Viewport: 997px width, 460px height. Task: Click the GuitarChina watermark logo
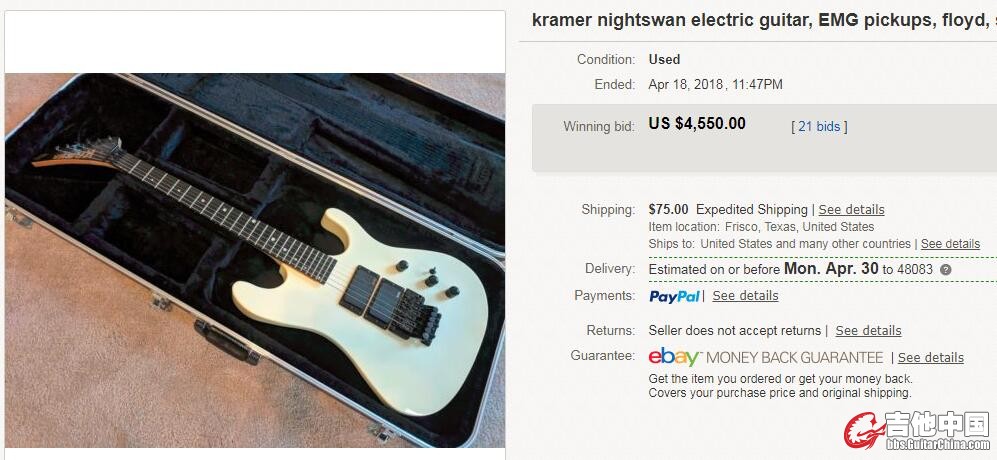point(917,431)
